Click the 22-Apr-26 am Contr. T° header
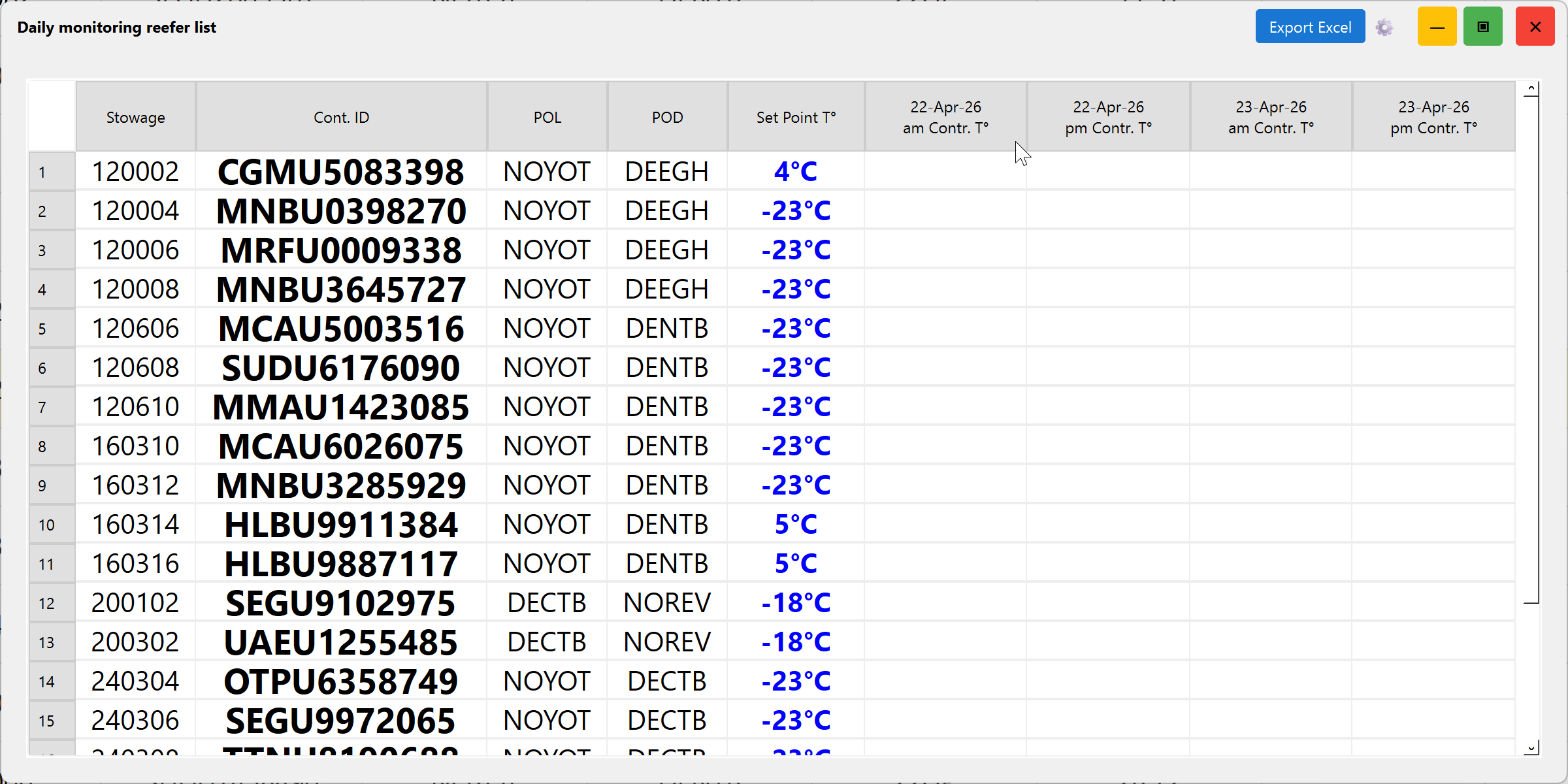 pos(945,117)
